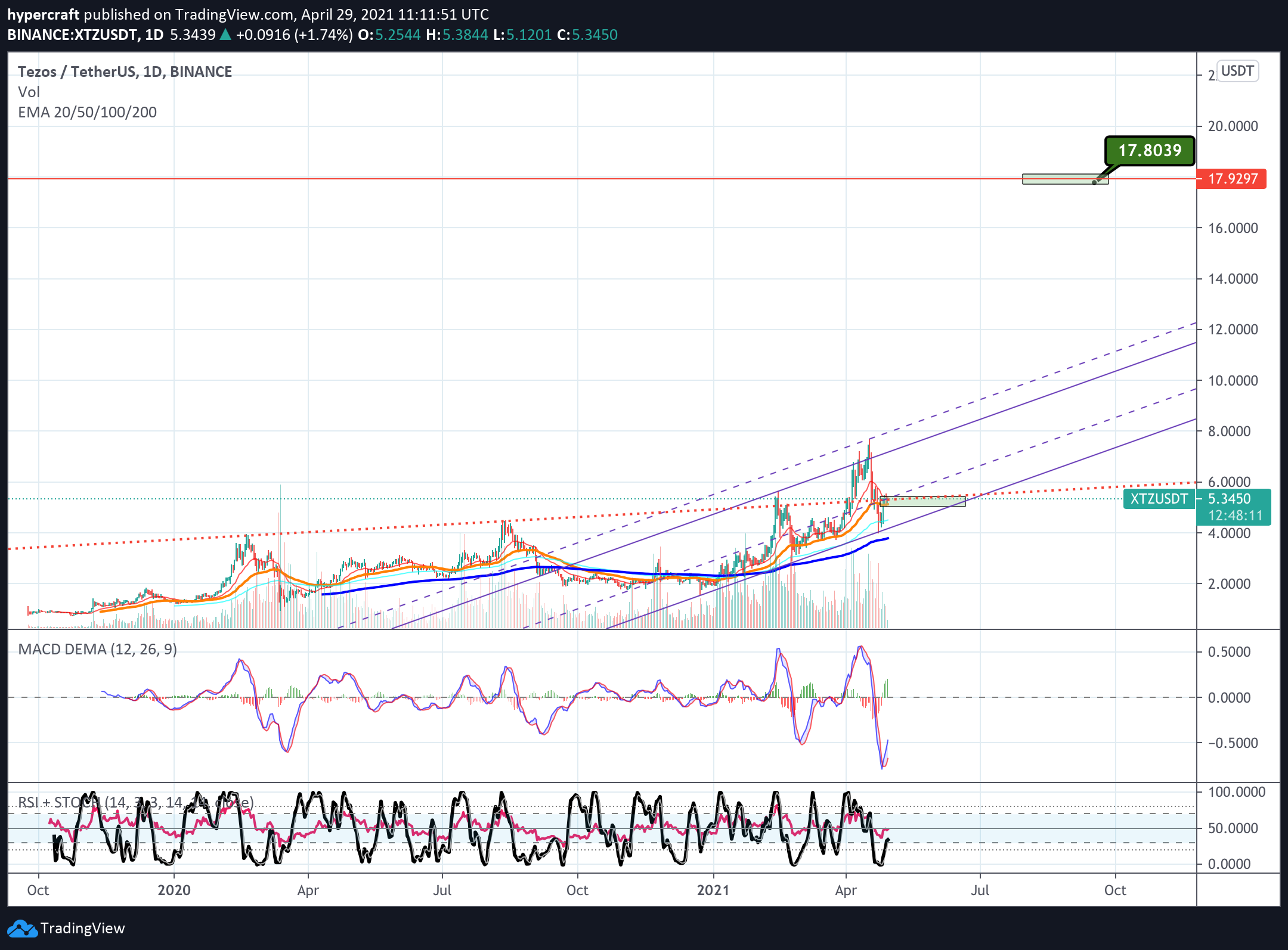Viewport: 1288px width, 950px height.
Task: Click the XTZUSDT symbol price tag
Action: coord(1159,499)
